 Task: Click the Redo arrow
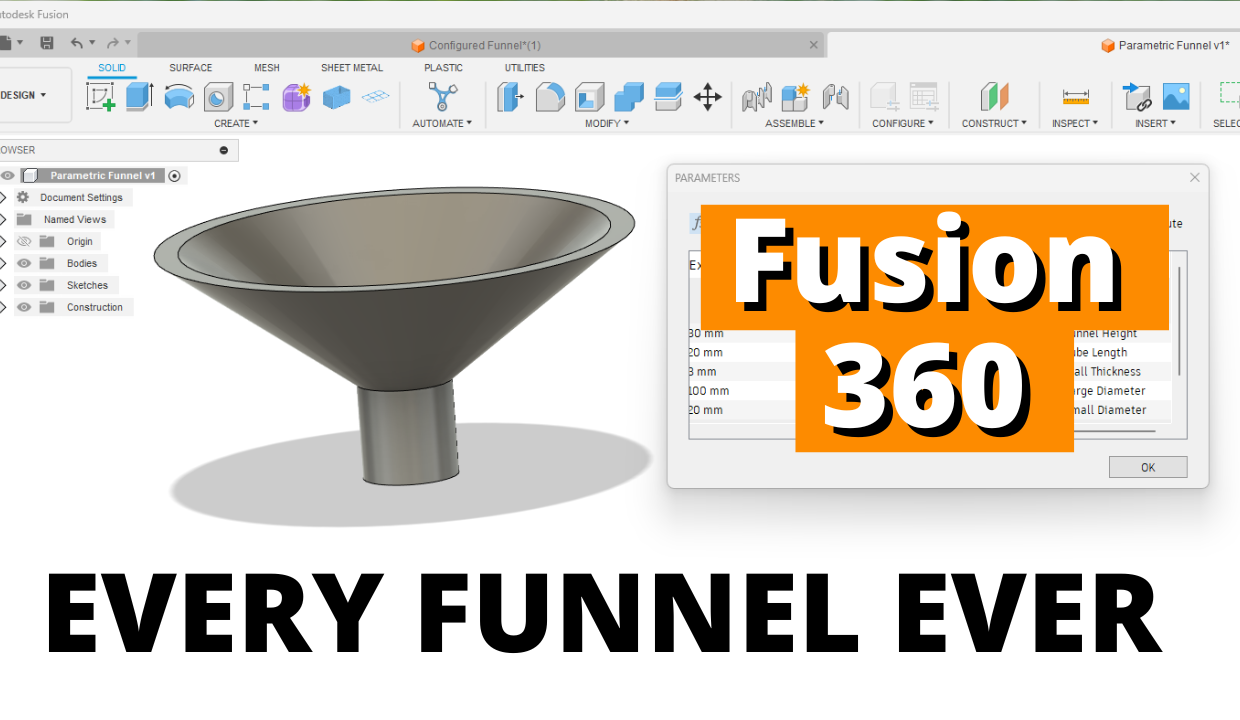click(113, 43)
